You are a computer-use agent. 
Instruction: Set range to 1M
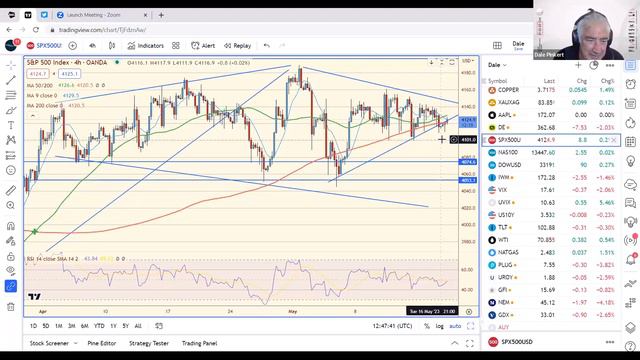pyautogui.click(x=59, y=326)
